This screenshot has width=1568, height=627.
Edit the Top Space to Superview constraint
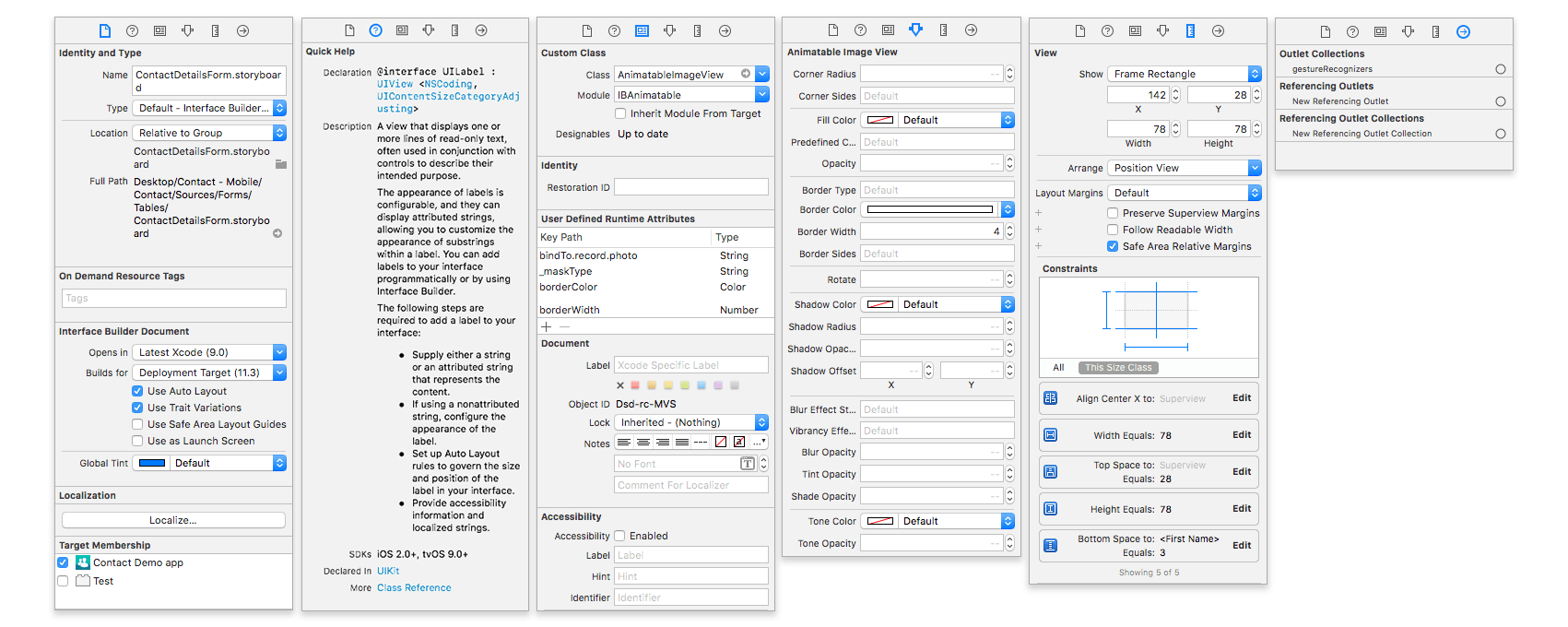pyautogui.click(x=1242, y=472)
